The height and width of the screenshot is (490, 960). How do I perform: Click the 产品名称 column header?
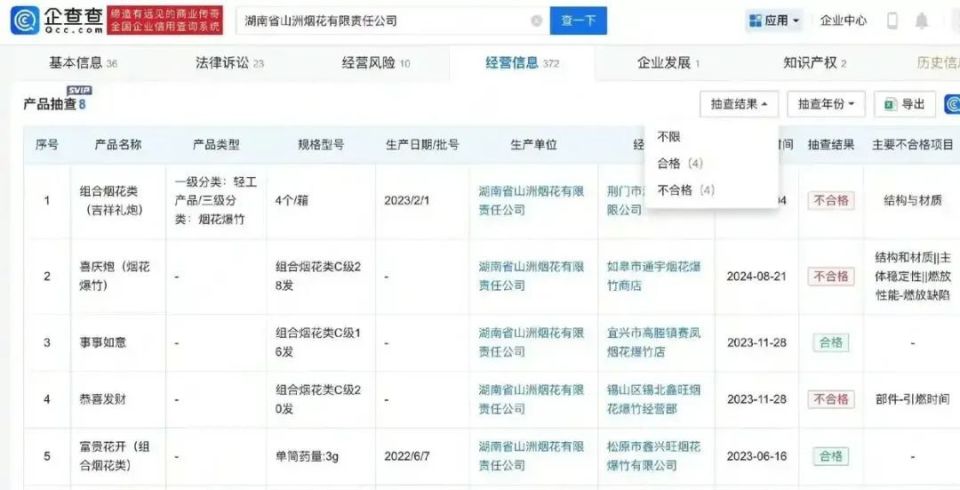tap(118, 145)
